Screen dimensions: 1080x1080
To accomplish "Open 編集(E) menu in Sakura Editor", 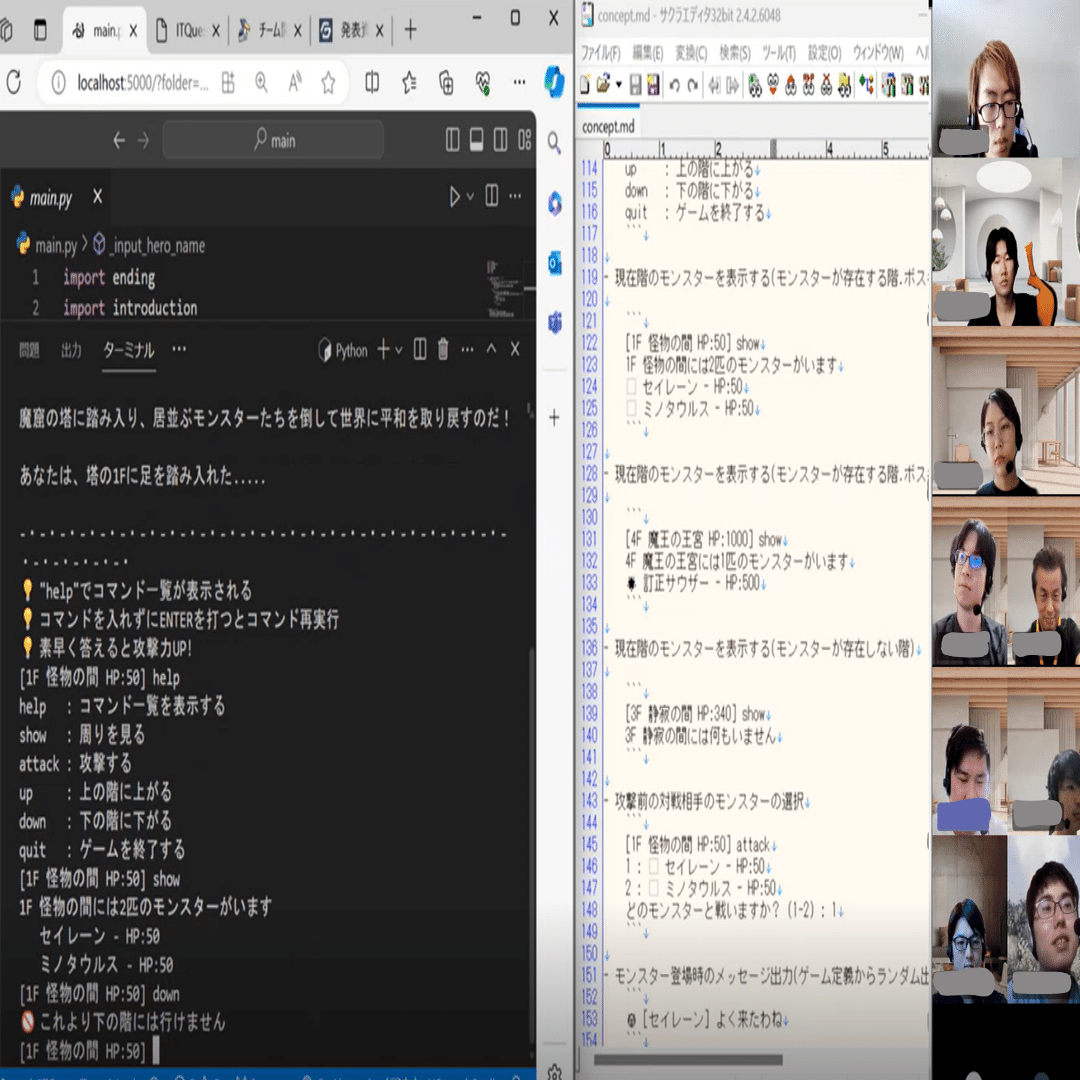I will click(x=647, y=53).
